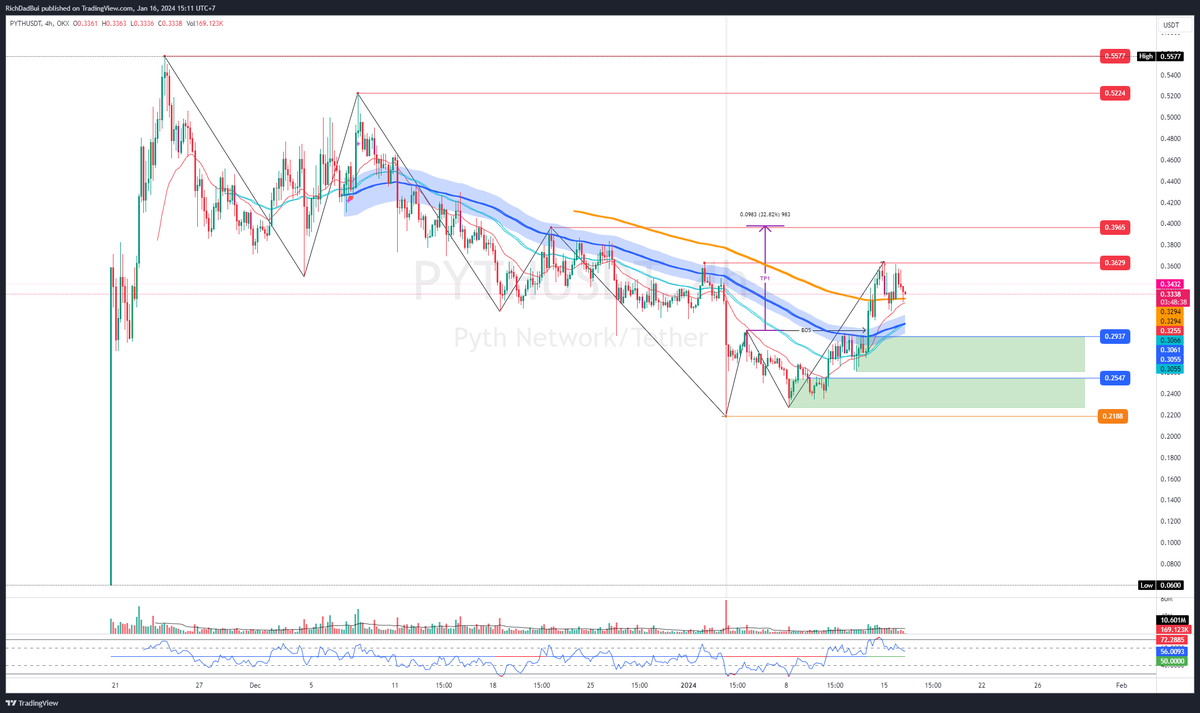The height and width of the screenshot is (713, 1200).
Task: Click the Feb label on time axis
Action: tap(1121, 685)
